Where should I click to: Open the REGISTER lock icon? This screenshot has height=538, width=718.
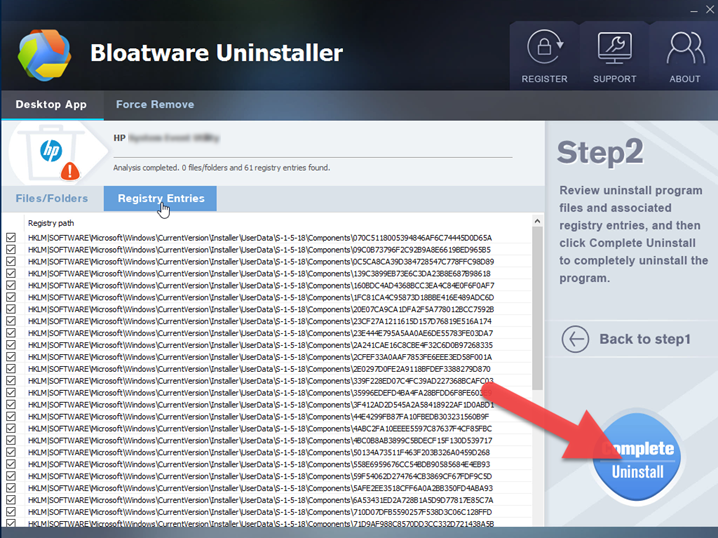point(544,47)
